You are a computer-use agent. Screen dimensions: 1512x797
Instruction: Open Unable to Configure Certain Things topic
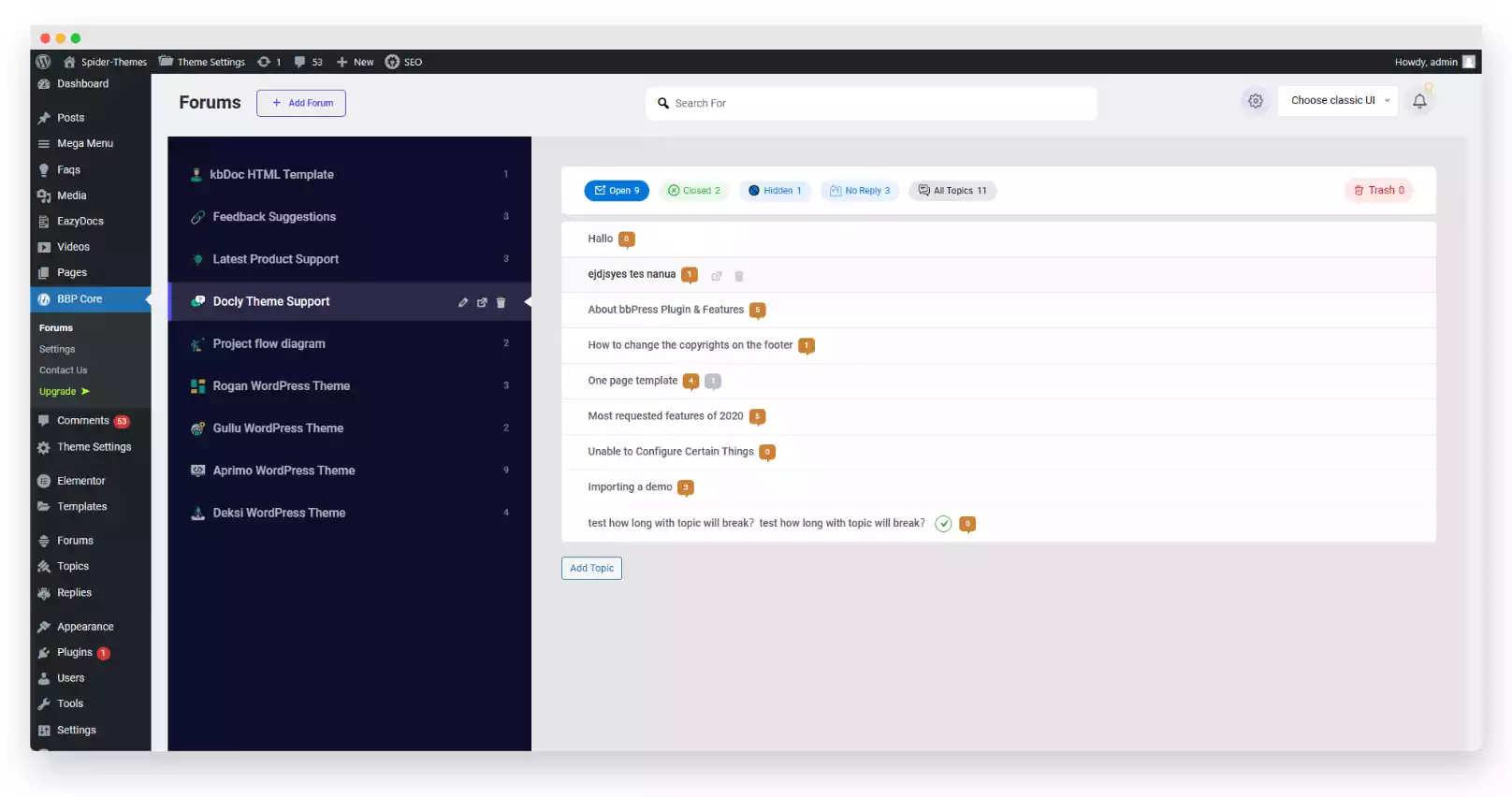(x=670, y=452)
